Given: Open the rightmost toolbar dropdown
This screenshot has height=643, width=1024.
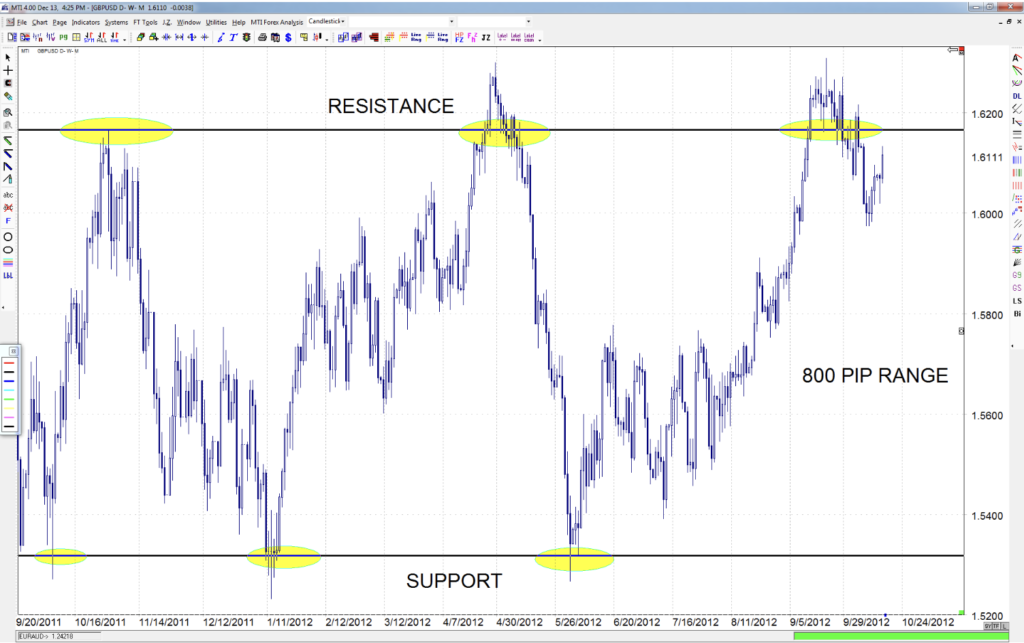Looking at the screenshot, I should [x=528, y=21].
